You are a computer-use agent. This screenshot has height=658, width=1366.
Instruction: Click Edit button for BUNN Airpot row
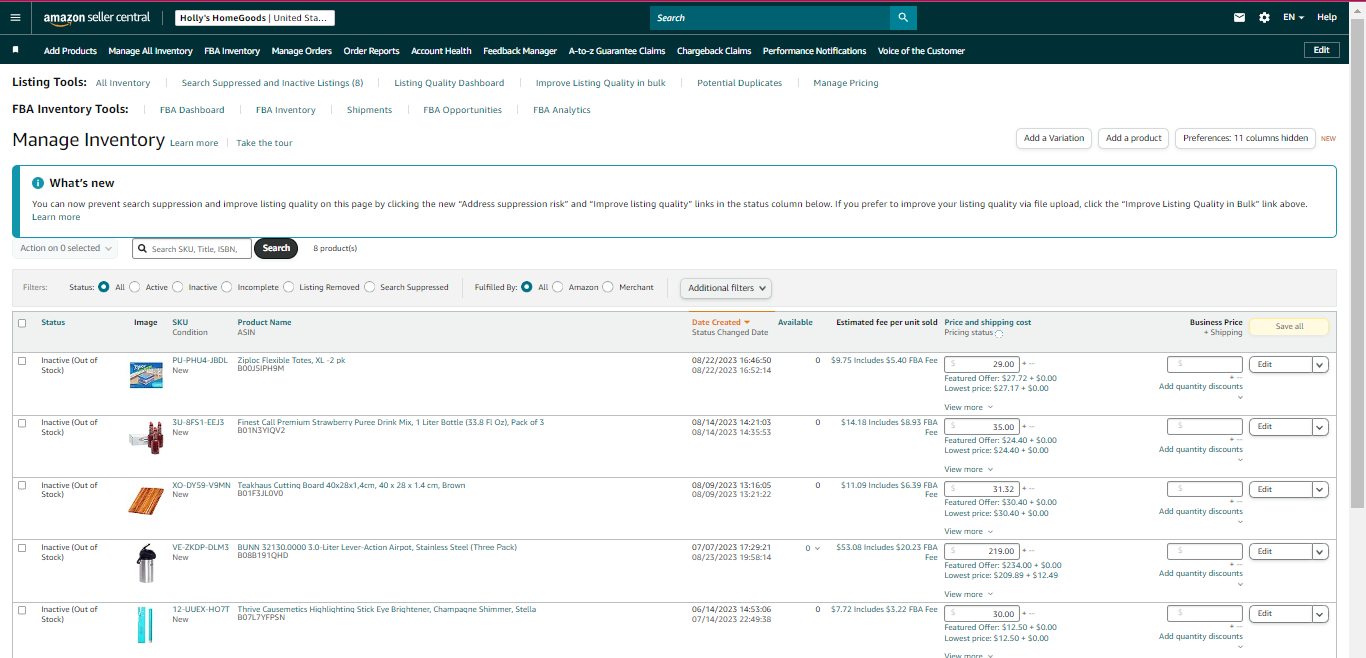coord(1280,552)
